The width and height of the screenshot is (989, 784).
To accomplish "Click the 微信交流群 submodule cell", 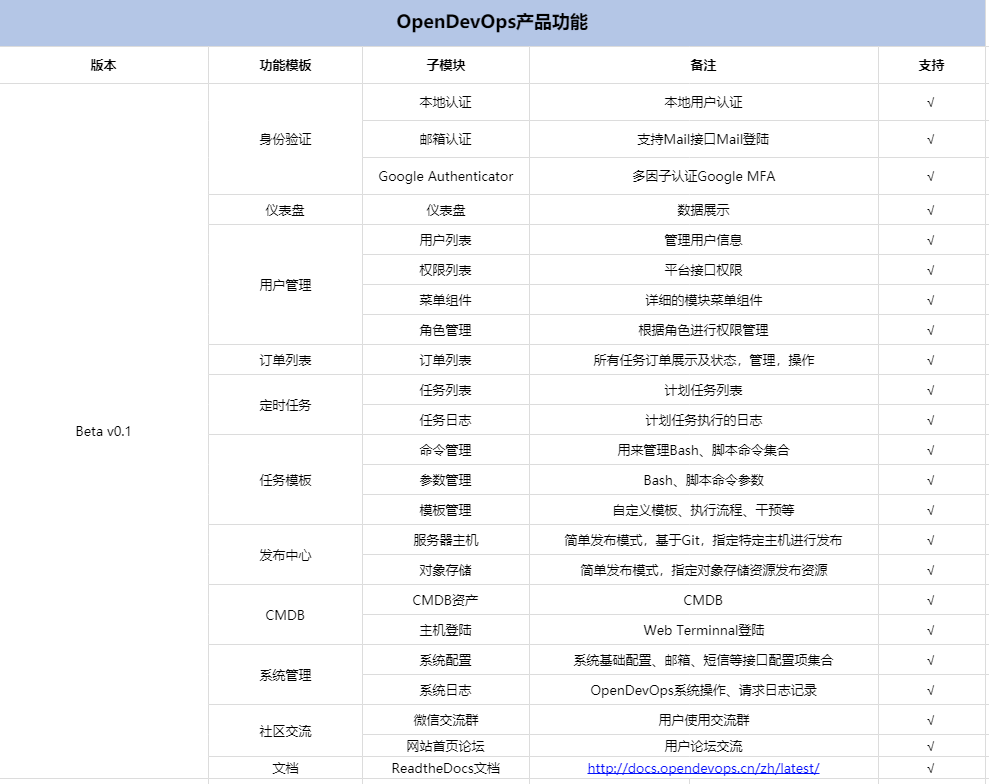I will 446,720.
